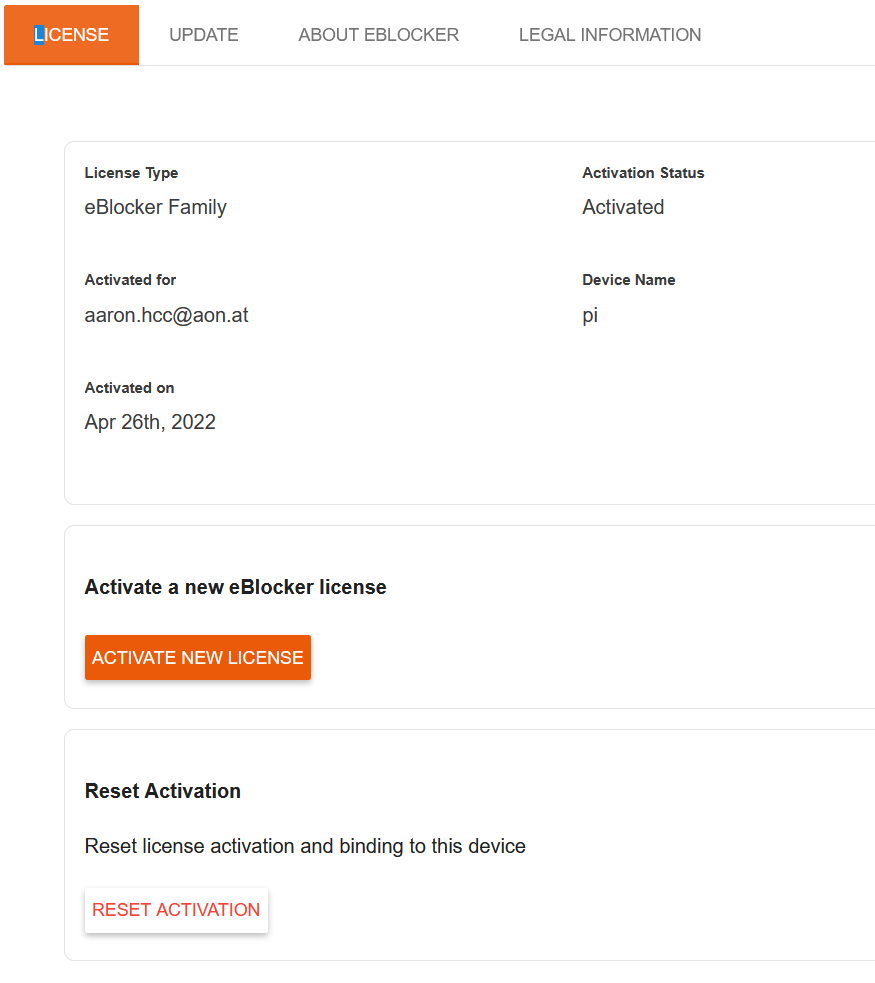The width and height of the screenshot is (875, 983).
Task: Click the Activated on label
Action: point(129,388)
